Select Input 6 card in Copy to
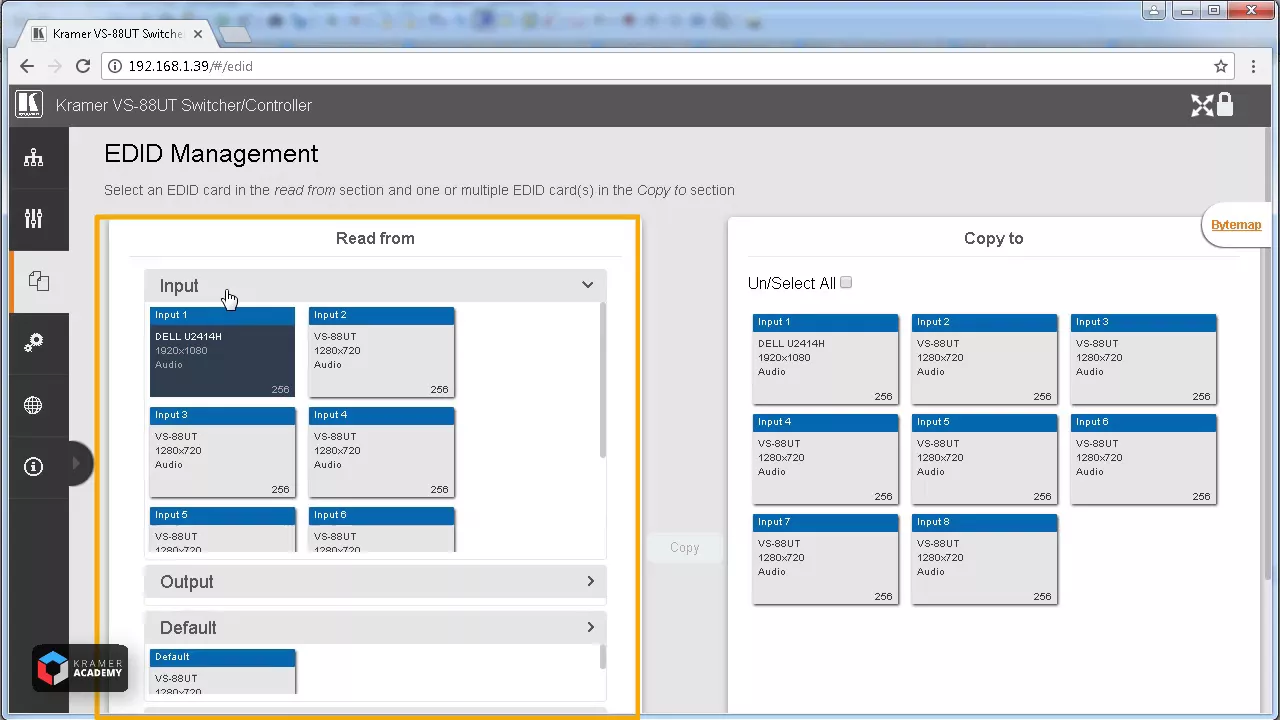Viewport: 1280px width, 720px height. [1143, 459]
